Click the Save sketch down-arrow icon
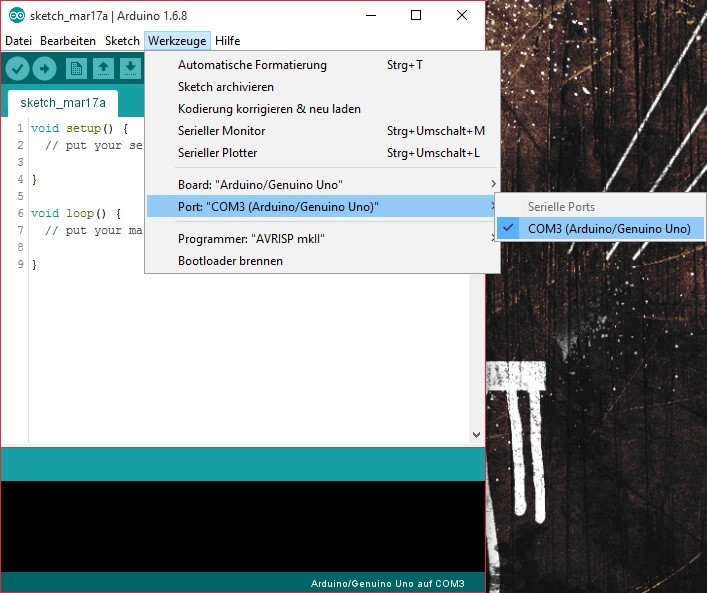Image resolution: width=707 pixels, height=593 pixels. tap(130, 69)
